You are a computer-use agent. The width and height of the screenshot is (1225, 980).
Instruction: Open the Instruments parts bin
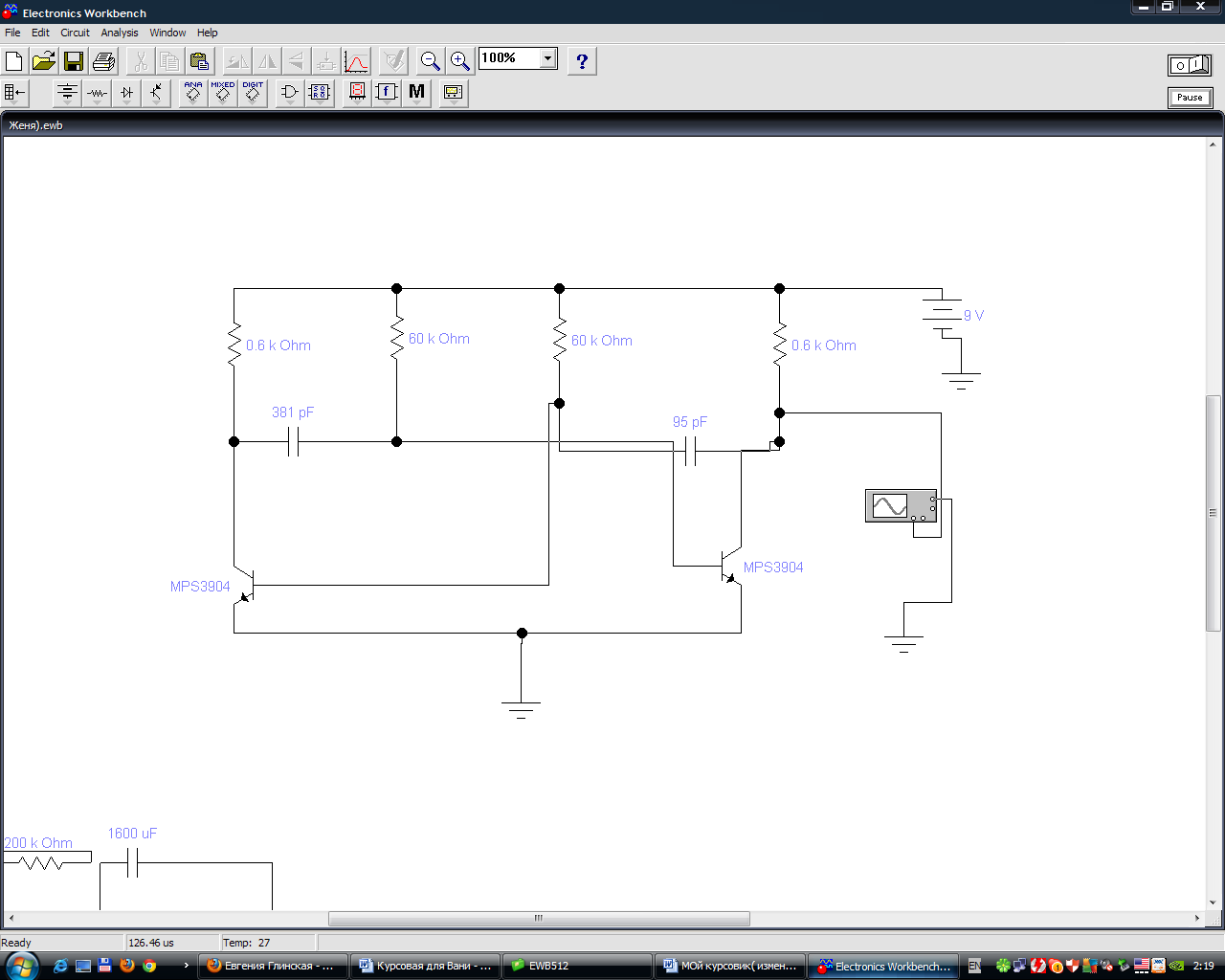coord(453,93)
